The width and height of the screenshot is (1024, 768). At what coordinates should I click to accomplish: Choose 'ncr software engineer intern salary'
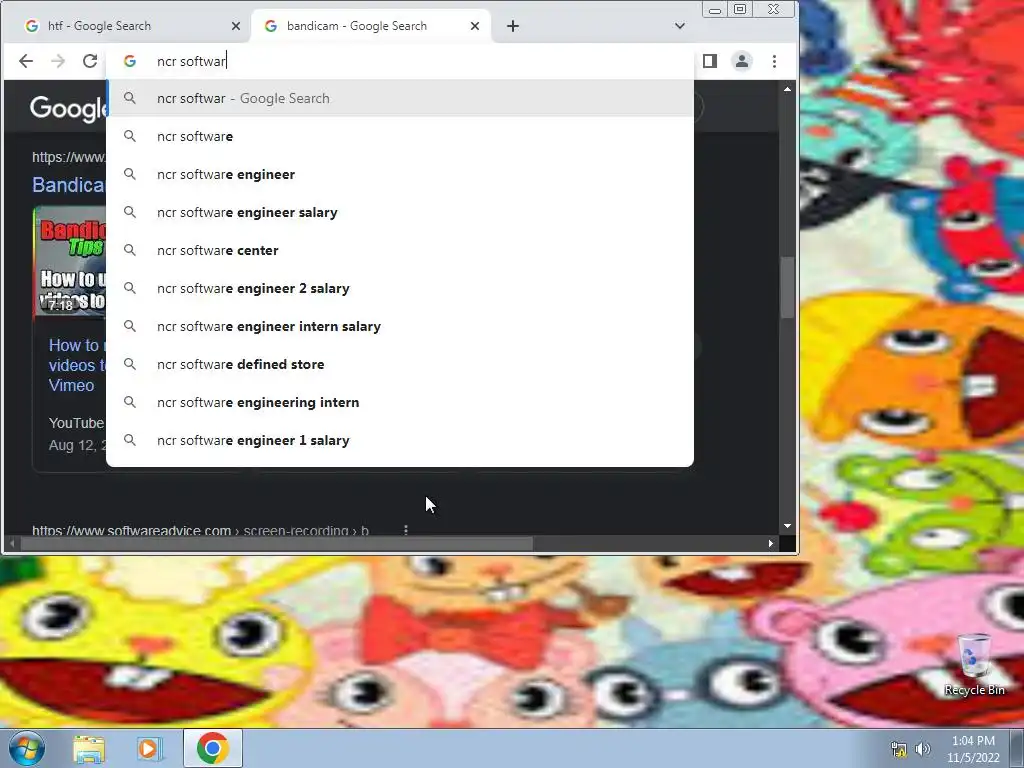point(400,326)
